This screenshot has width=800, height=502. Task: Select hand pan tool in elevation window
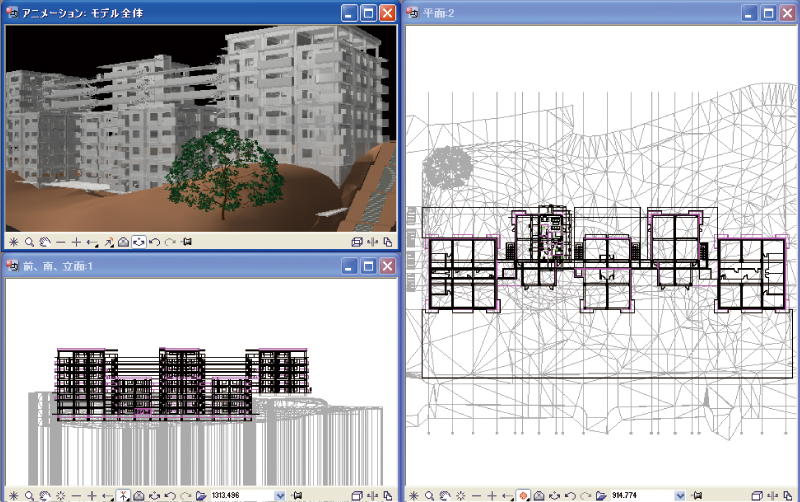(45, 495)
